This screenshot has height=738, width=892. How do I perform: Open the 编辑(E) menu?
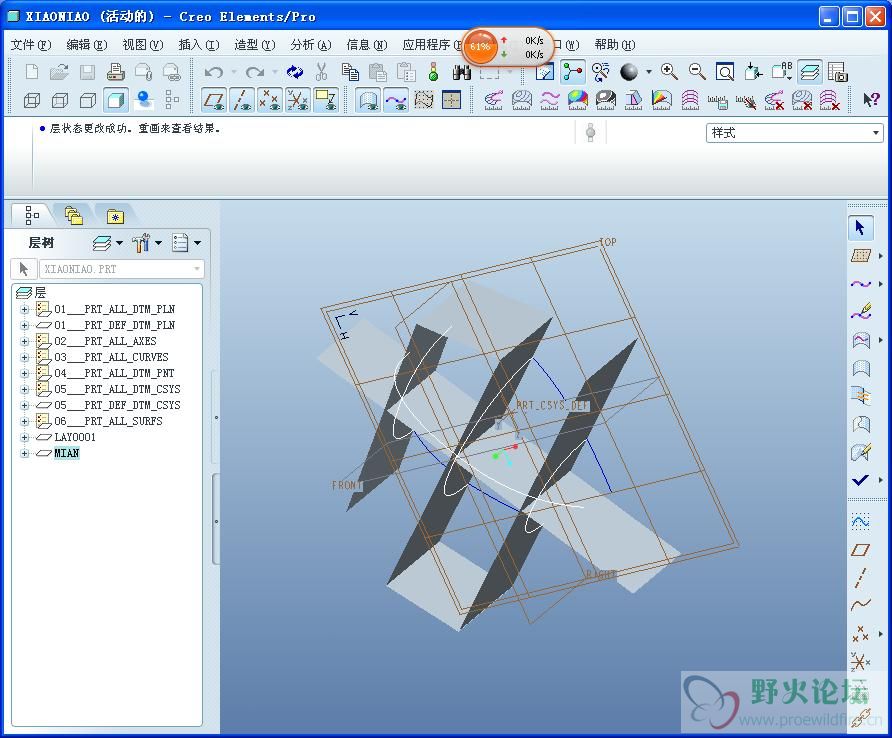[87, 44]
